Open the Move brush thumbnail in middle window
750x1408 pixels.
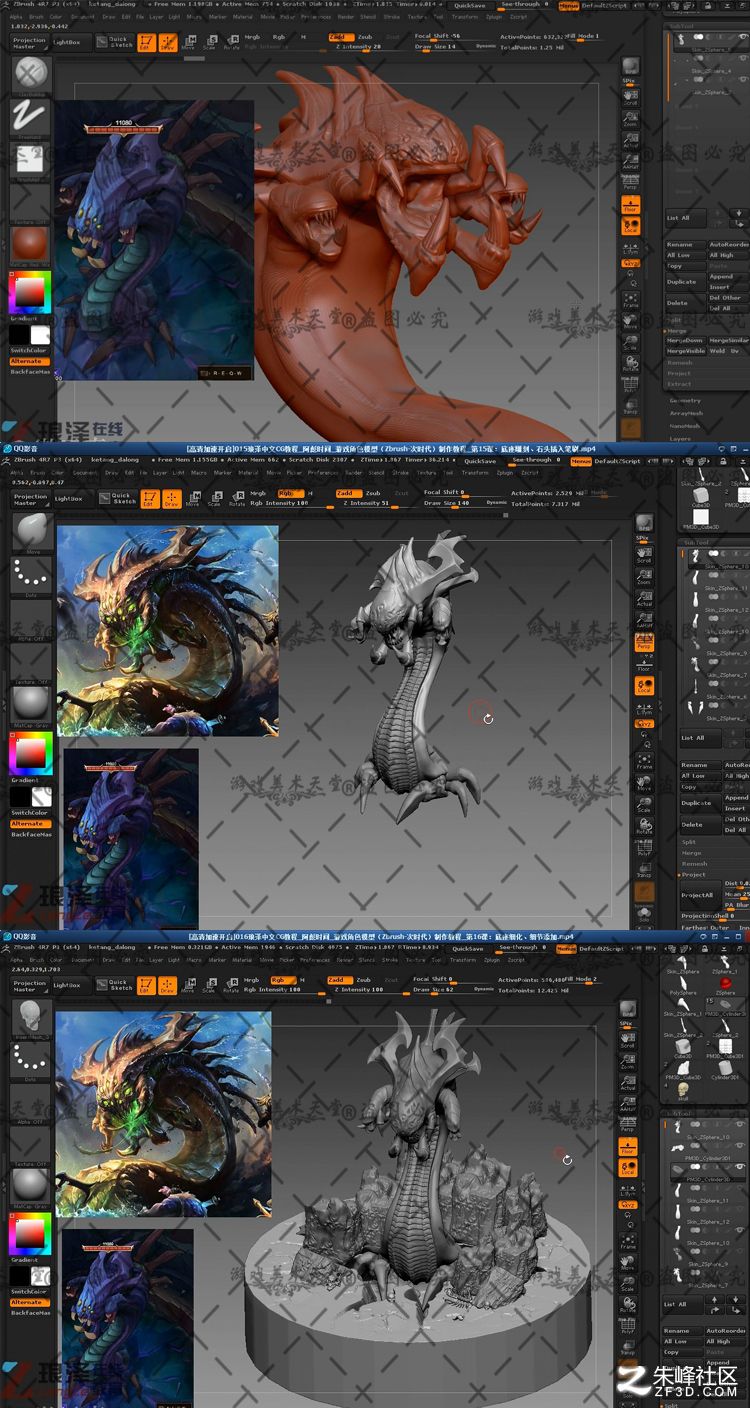tap(31, 533)
